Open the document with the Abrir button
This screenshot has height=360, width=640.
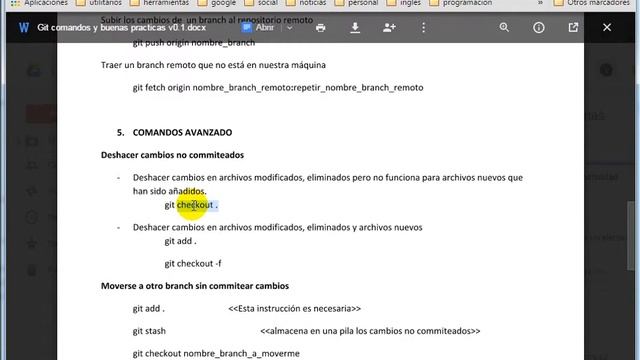258,27
